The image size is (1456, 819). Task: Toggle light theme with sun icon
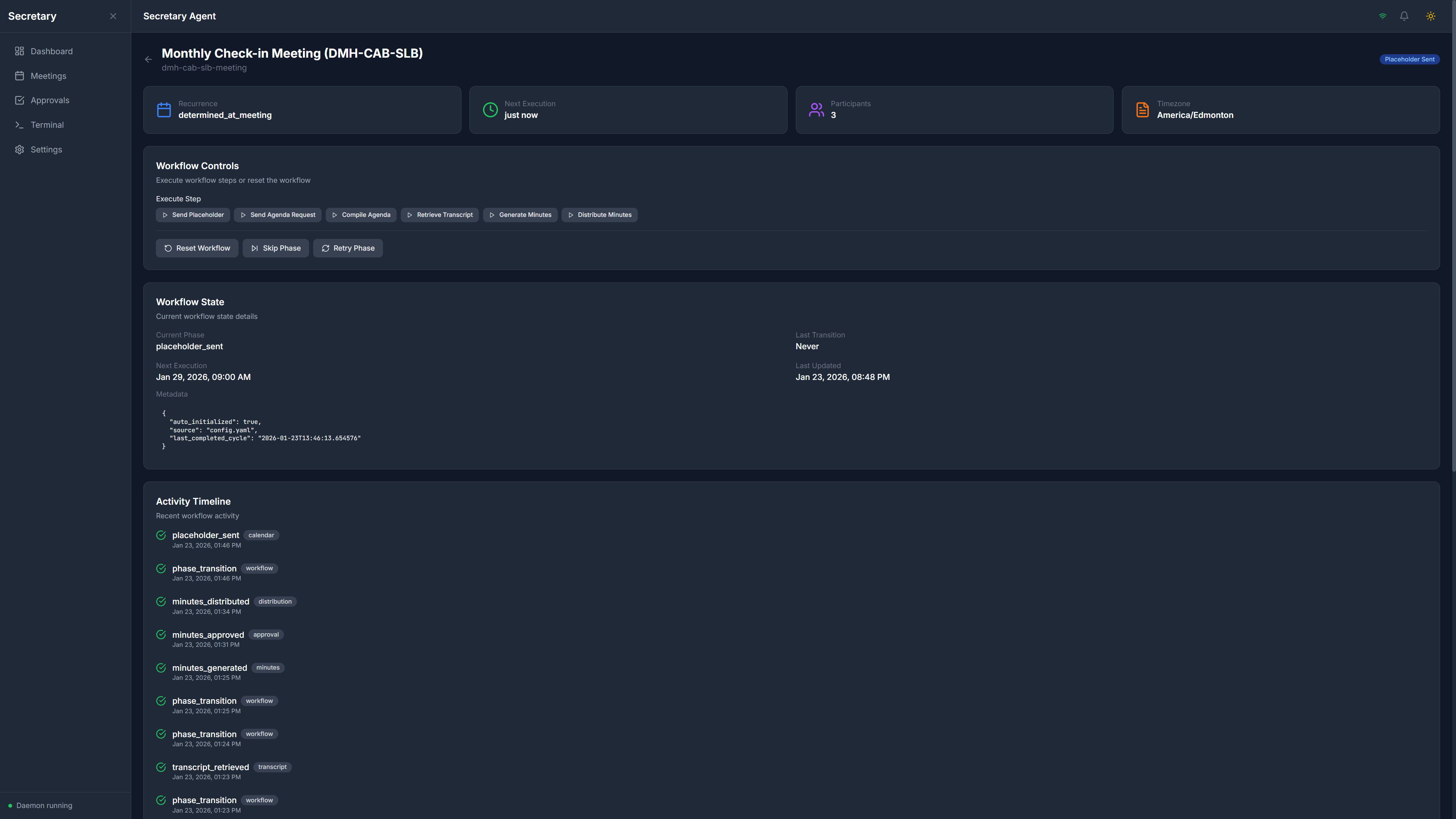click(x=1431, y=16)
